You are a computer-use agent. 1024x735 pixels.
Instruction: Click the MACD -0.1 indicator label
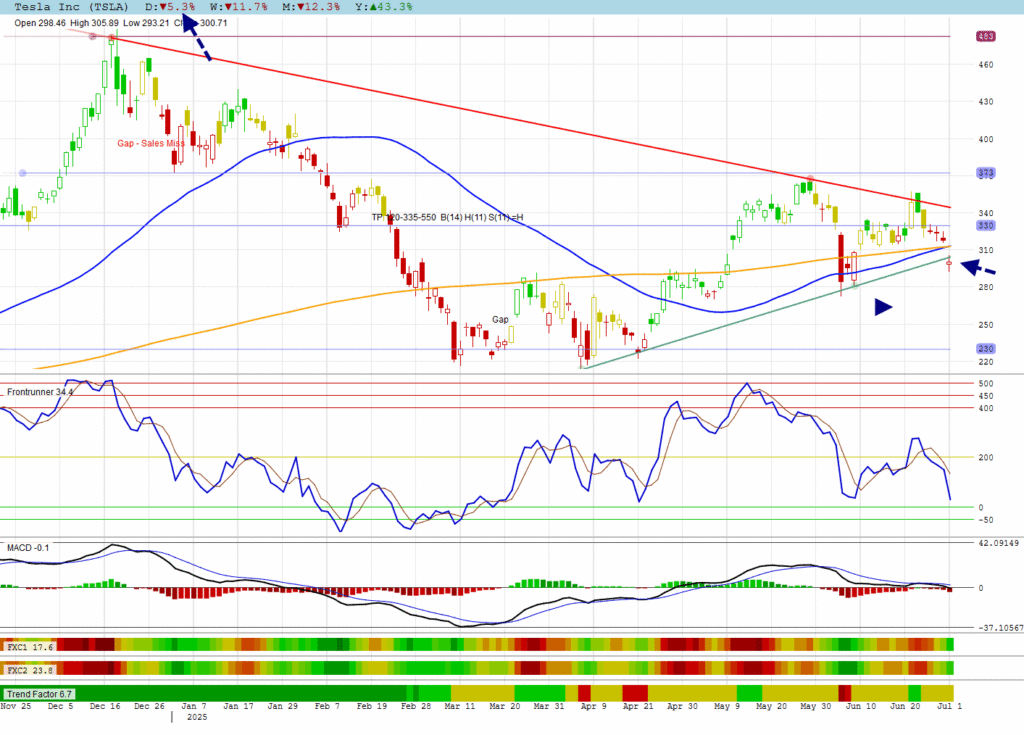coord(27,547)
